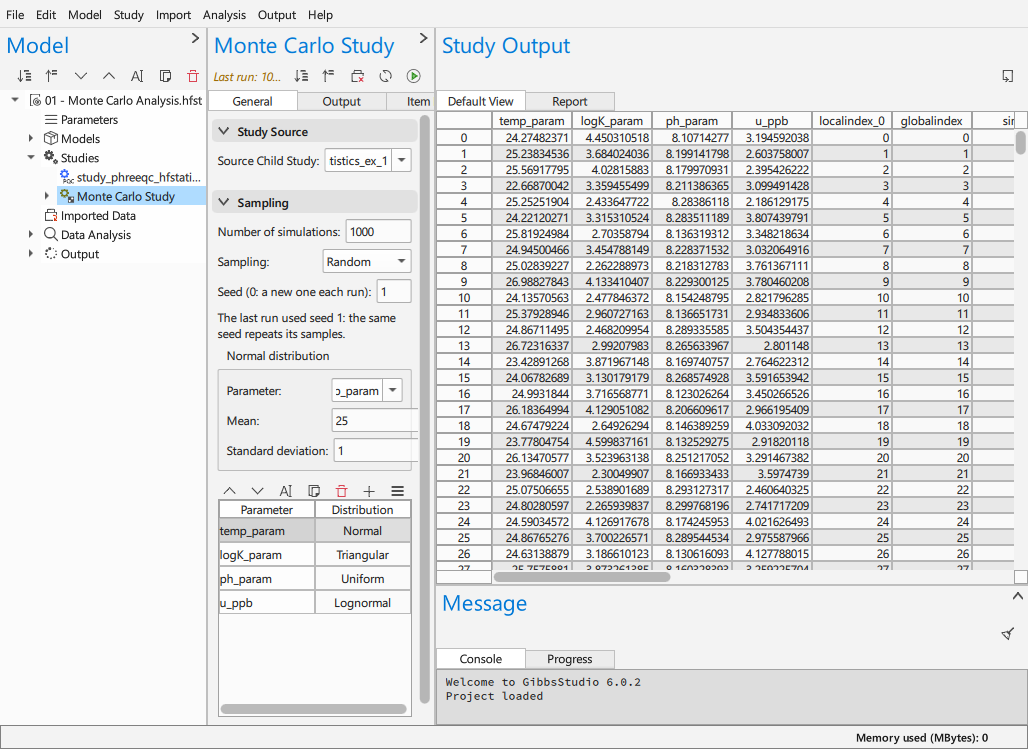The width and height of the screenshot is (1028, 749).
Task: Move item up in Model panel toolbar
Action: pos(109,76)
